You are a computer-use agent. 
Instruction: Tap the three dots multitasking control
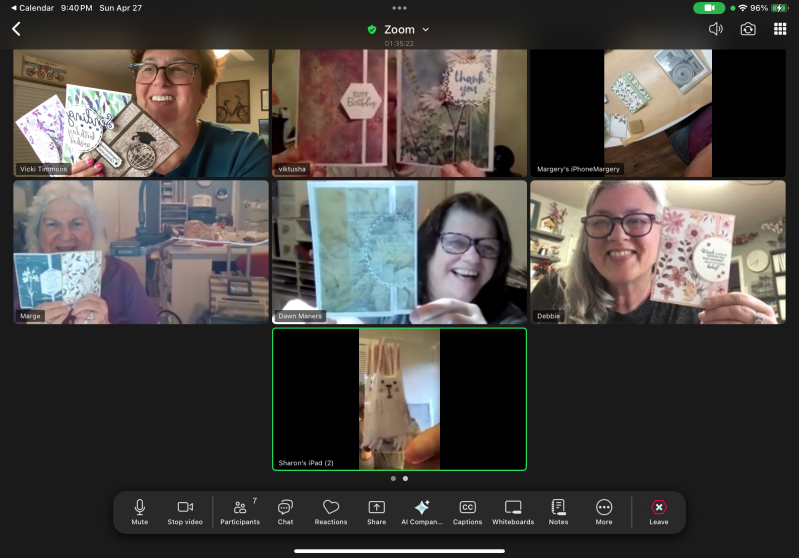point(400,8)
